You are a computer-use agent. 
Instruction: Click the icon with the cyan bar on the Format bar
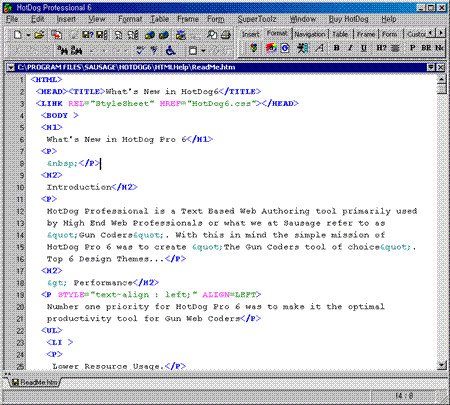pos(302,48)
